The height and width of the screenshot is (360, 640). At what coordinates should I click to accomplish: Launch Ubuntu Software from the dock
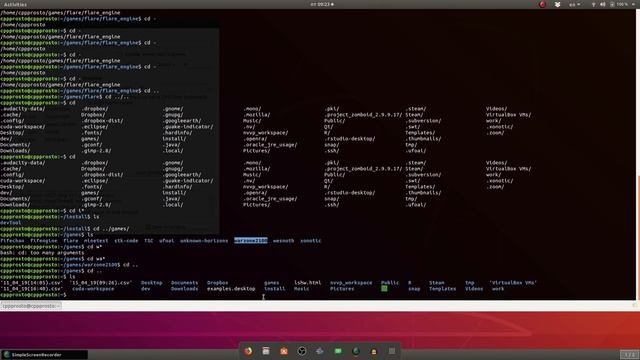click(284, 351)
